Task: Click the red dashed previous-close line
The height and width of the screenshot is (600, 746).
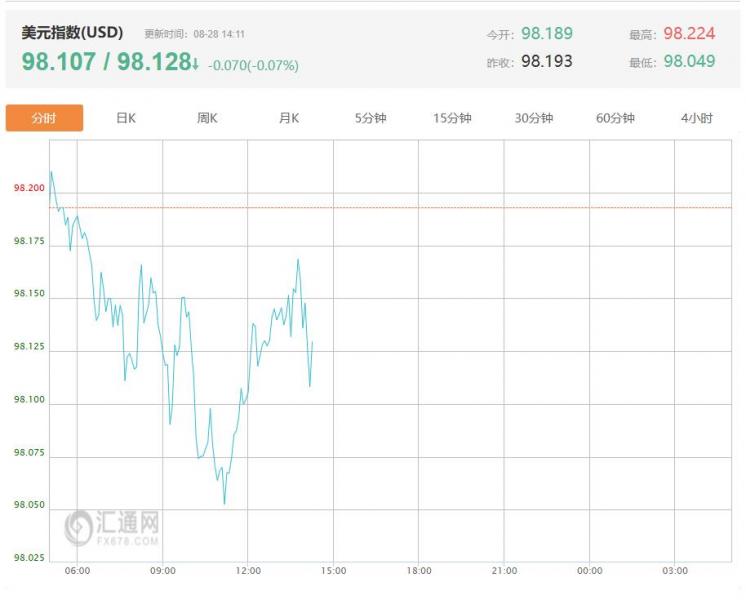Action: pos(500,208)
